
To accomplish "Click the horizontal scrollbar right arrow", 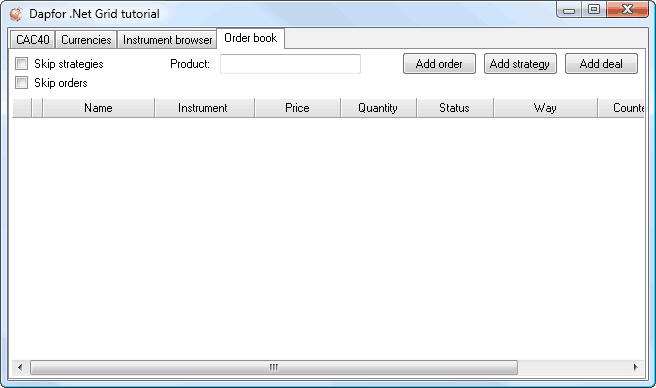I will [x=636, y=367].
